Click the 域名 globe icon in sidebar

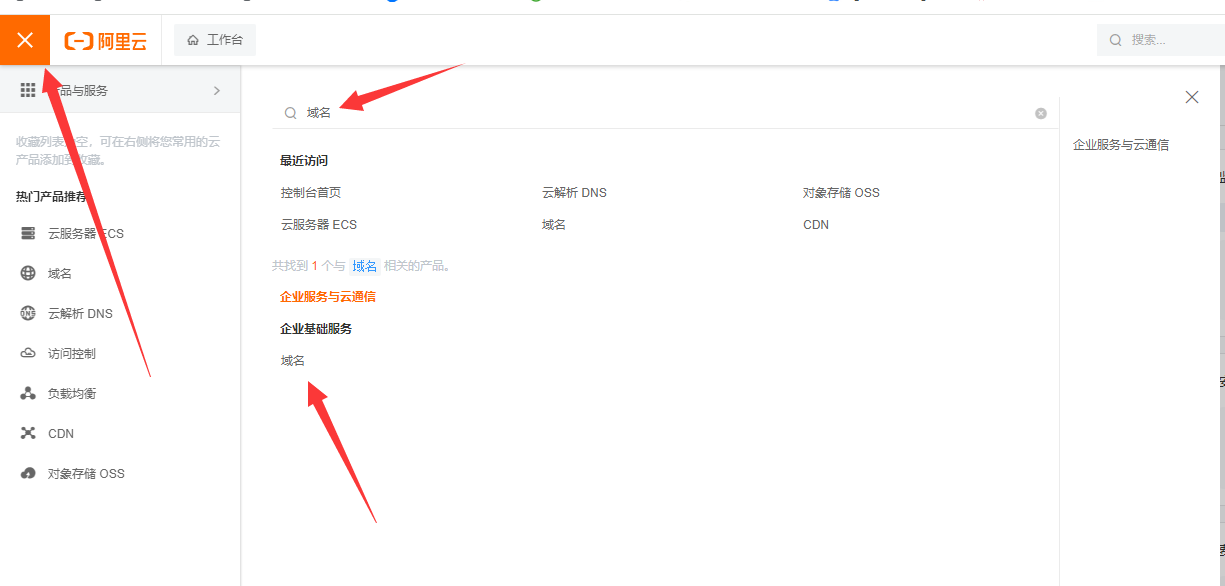28,274
